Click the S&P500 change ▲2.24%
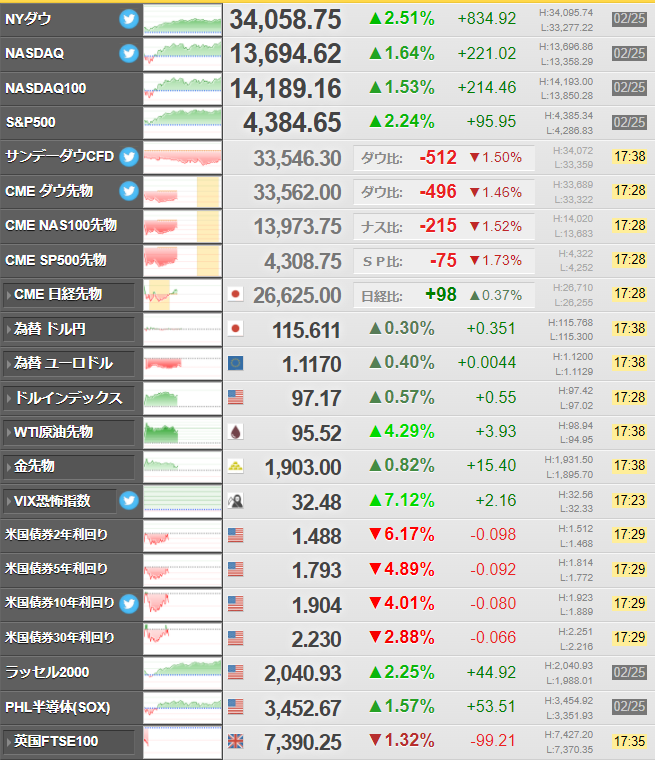Screen dimensions: 655x760 (402, 121)
